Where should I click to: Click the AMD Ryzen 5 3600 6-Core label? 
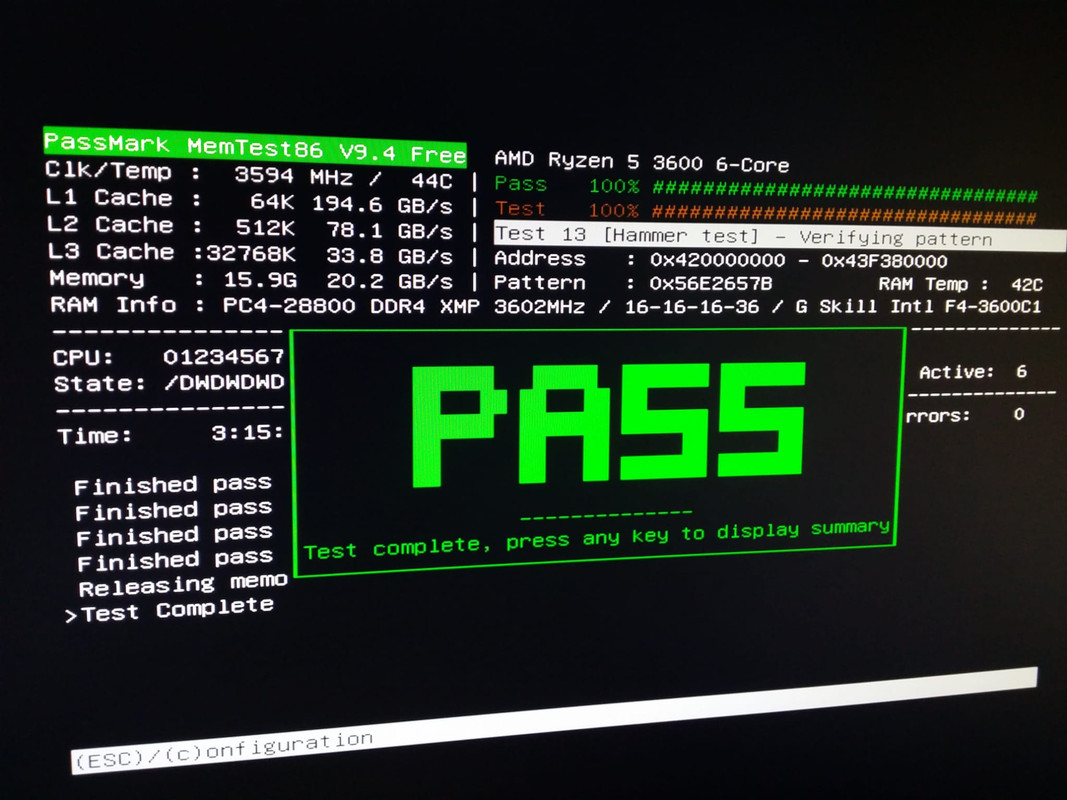pyautogui.click(x=642, y=162)
